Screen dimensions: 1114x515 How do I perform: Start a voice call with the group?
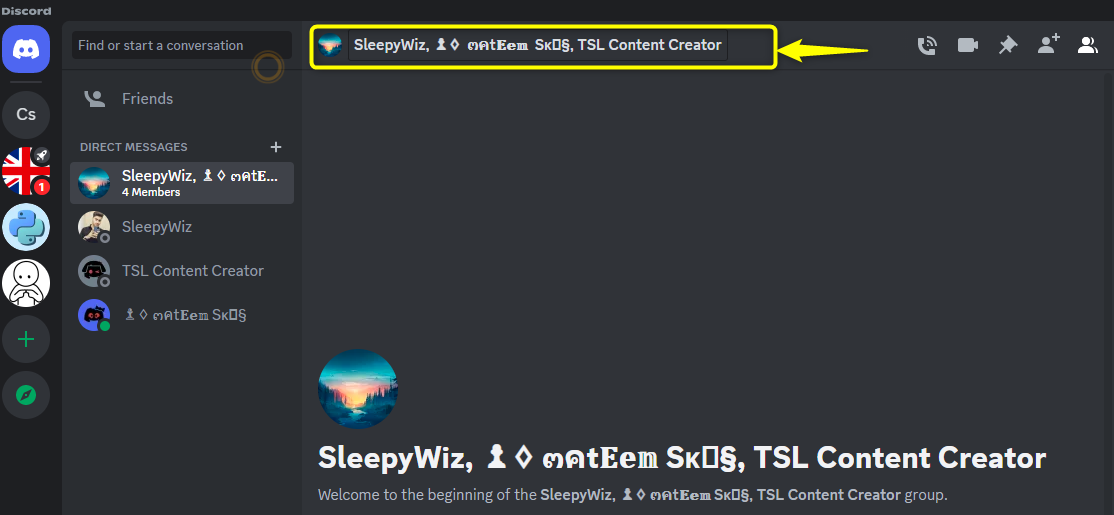(x=926, y=45)
